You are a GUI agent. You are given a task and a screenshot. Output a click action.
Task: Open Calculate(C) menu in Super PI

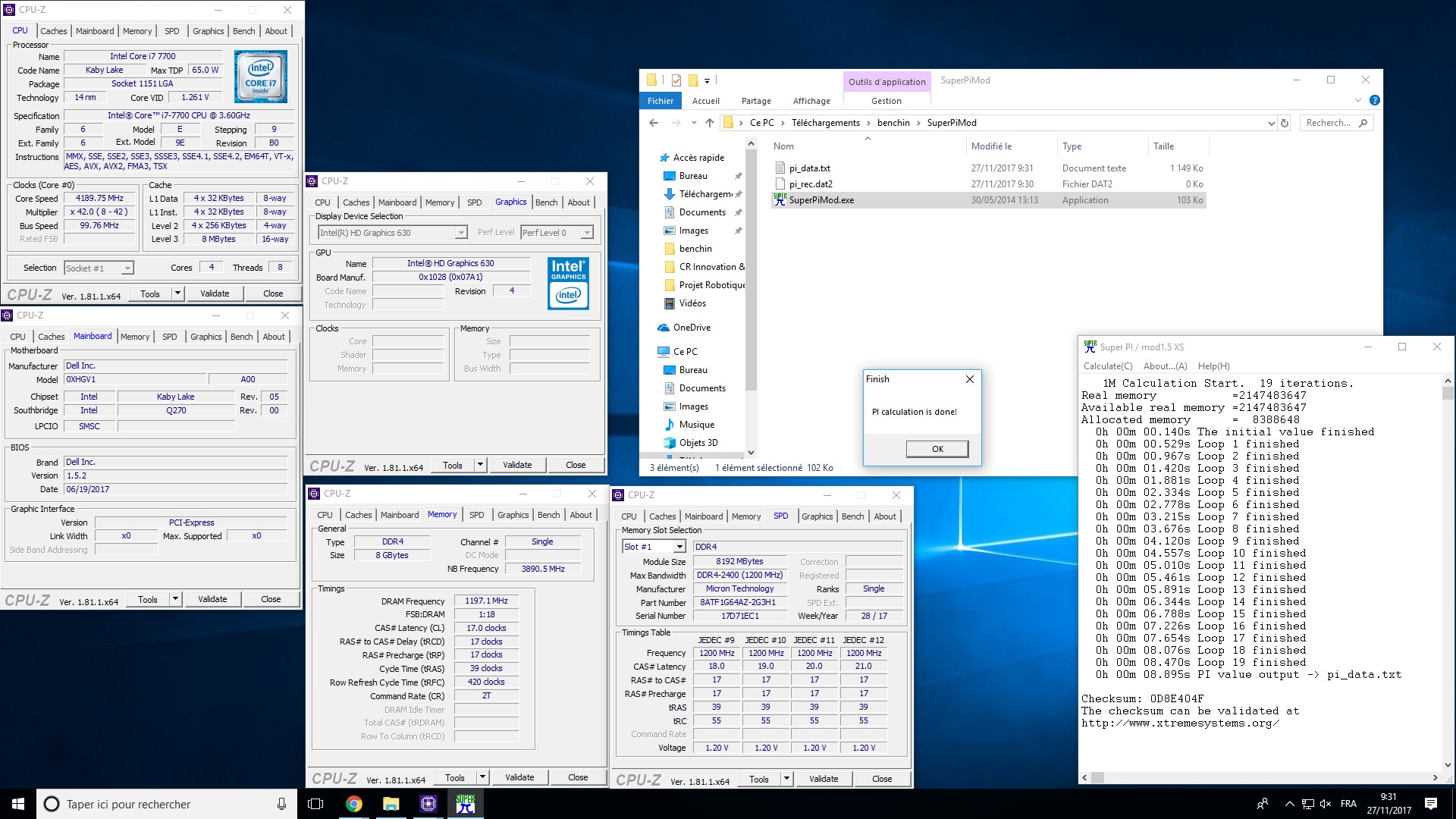point(1108,366)
